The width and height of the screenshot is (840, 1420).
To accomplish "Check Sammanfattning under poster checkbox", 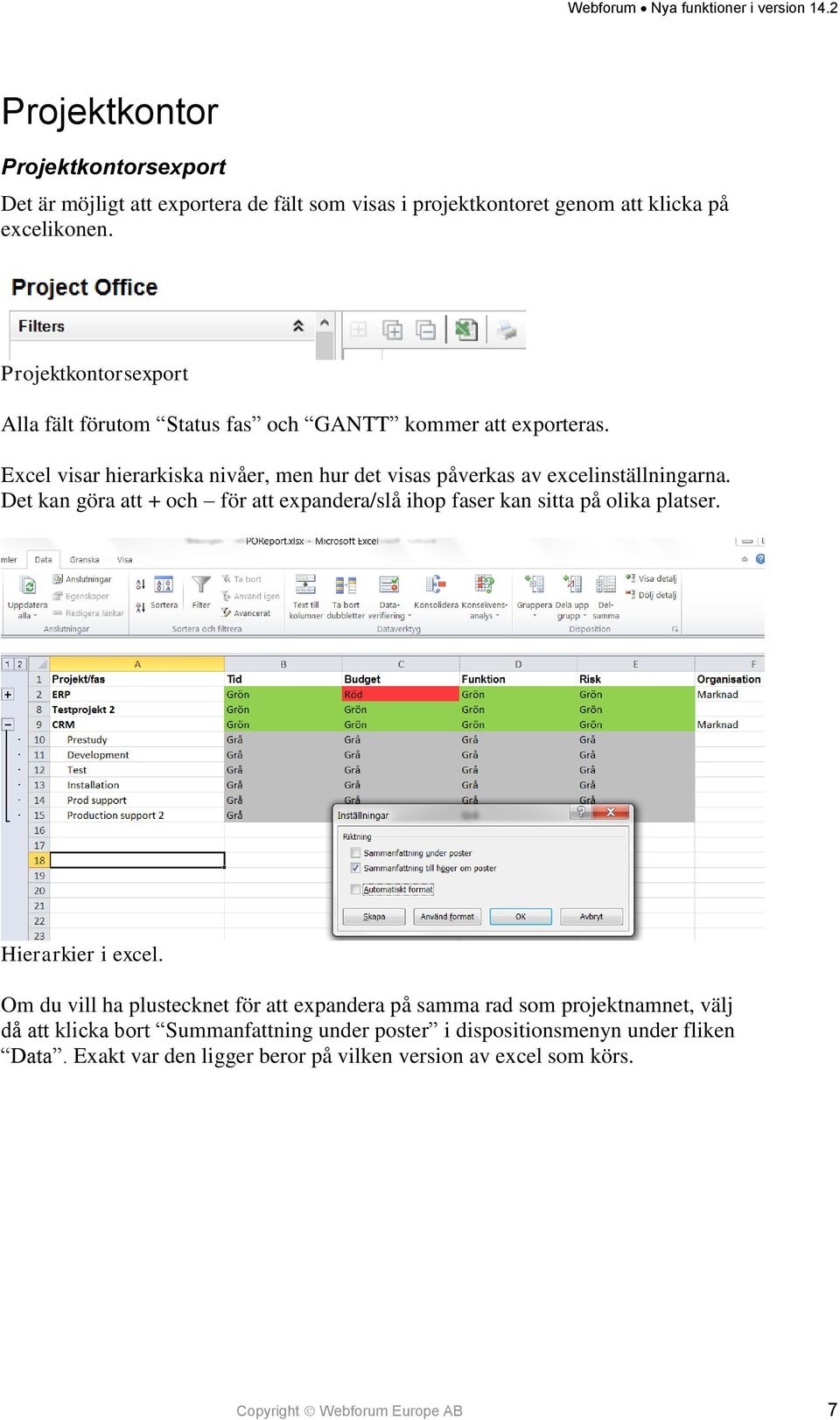I will 355,853.
